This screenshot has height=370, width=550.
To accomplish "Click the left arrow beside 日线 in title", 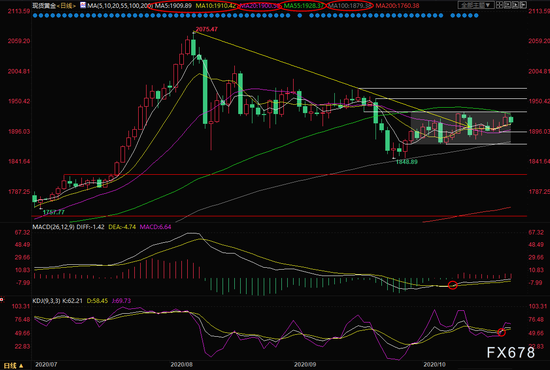I will pyautogui.click(x=58, y=6).
